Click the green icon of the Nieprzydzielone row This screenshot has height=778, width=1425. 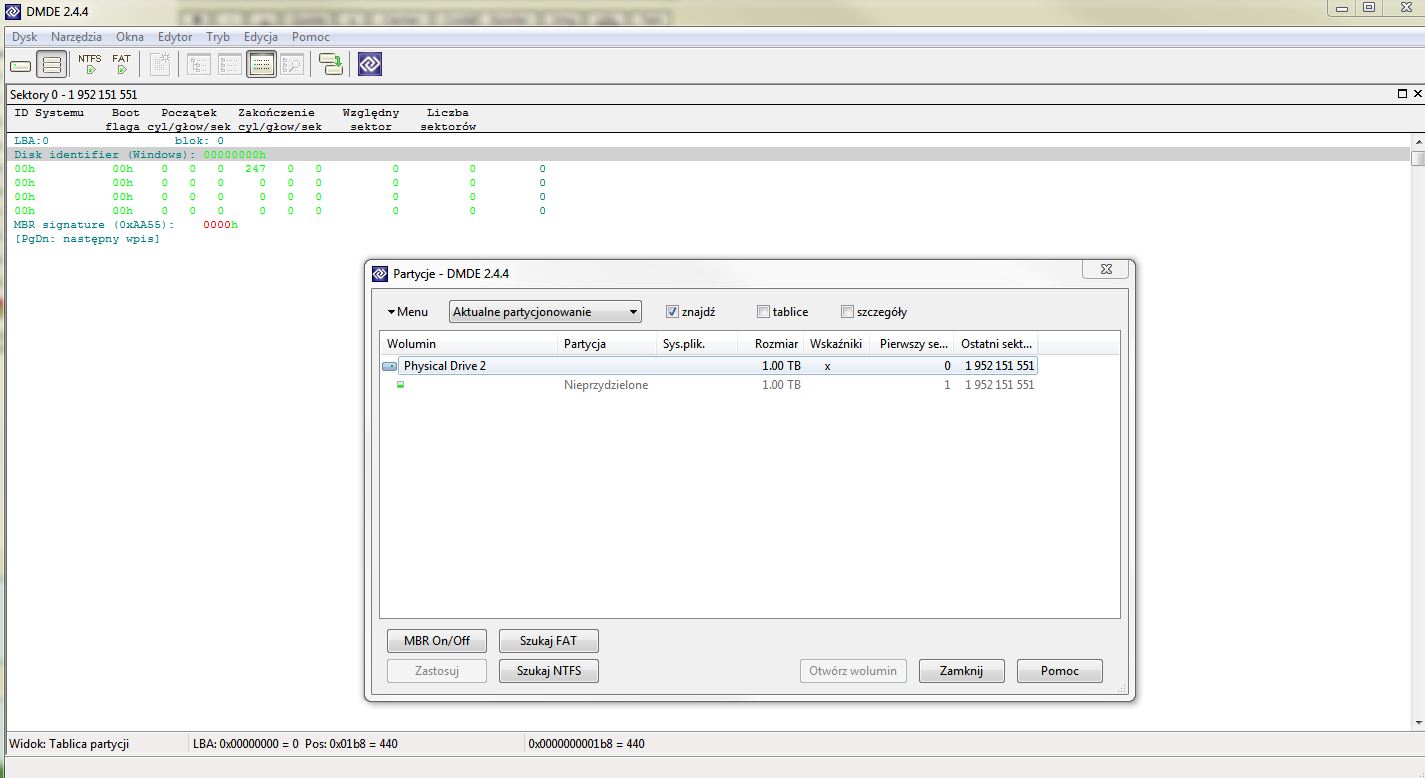pyautogui.click(x=401, y=384)
